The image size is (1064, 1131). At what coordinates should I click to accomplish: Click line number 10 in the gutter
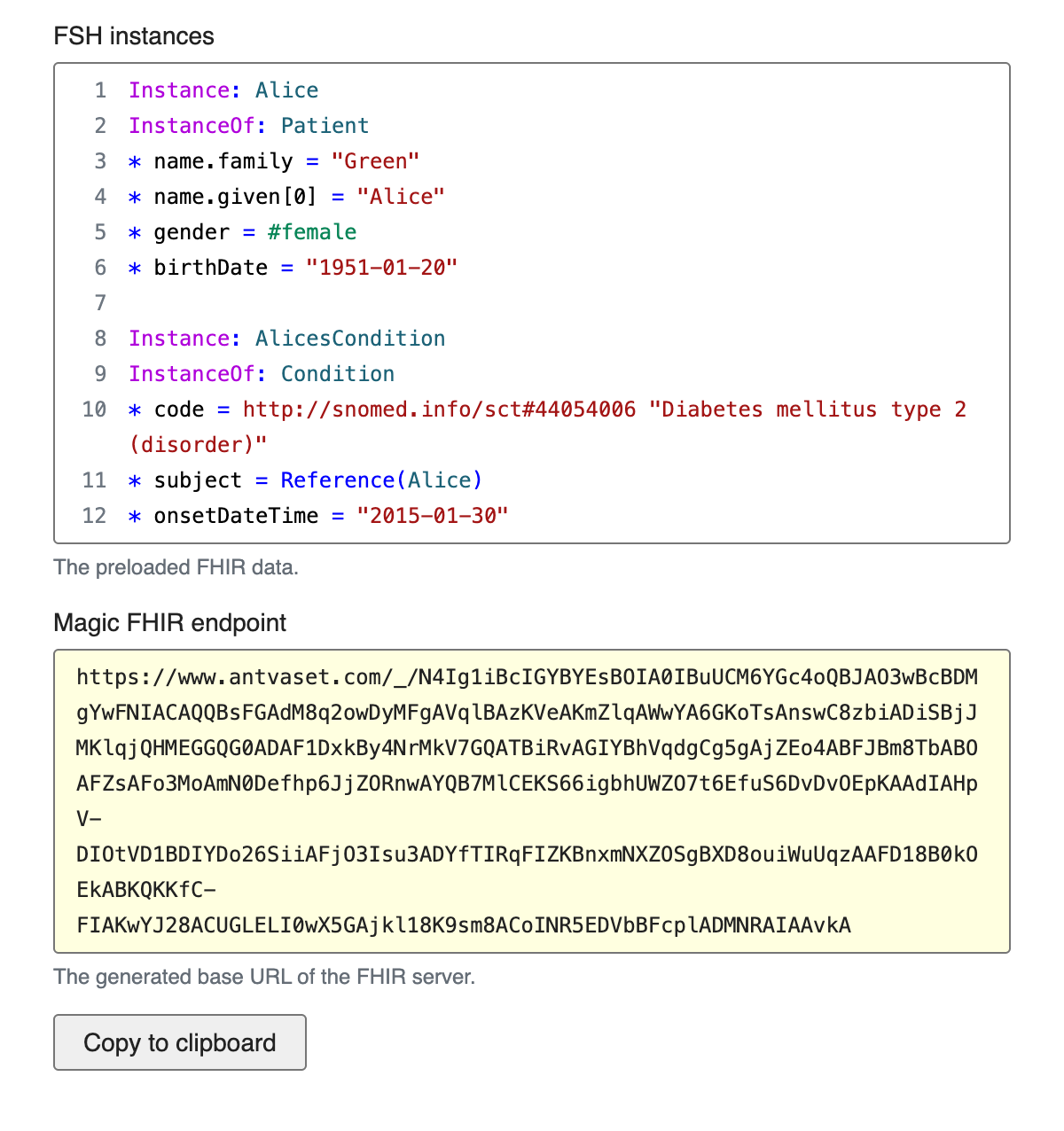point(94,409)
